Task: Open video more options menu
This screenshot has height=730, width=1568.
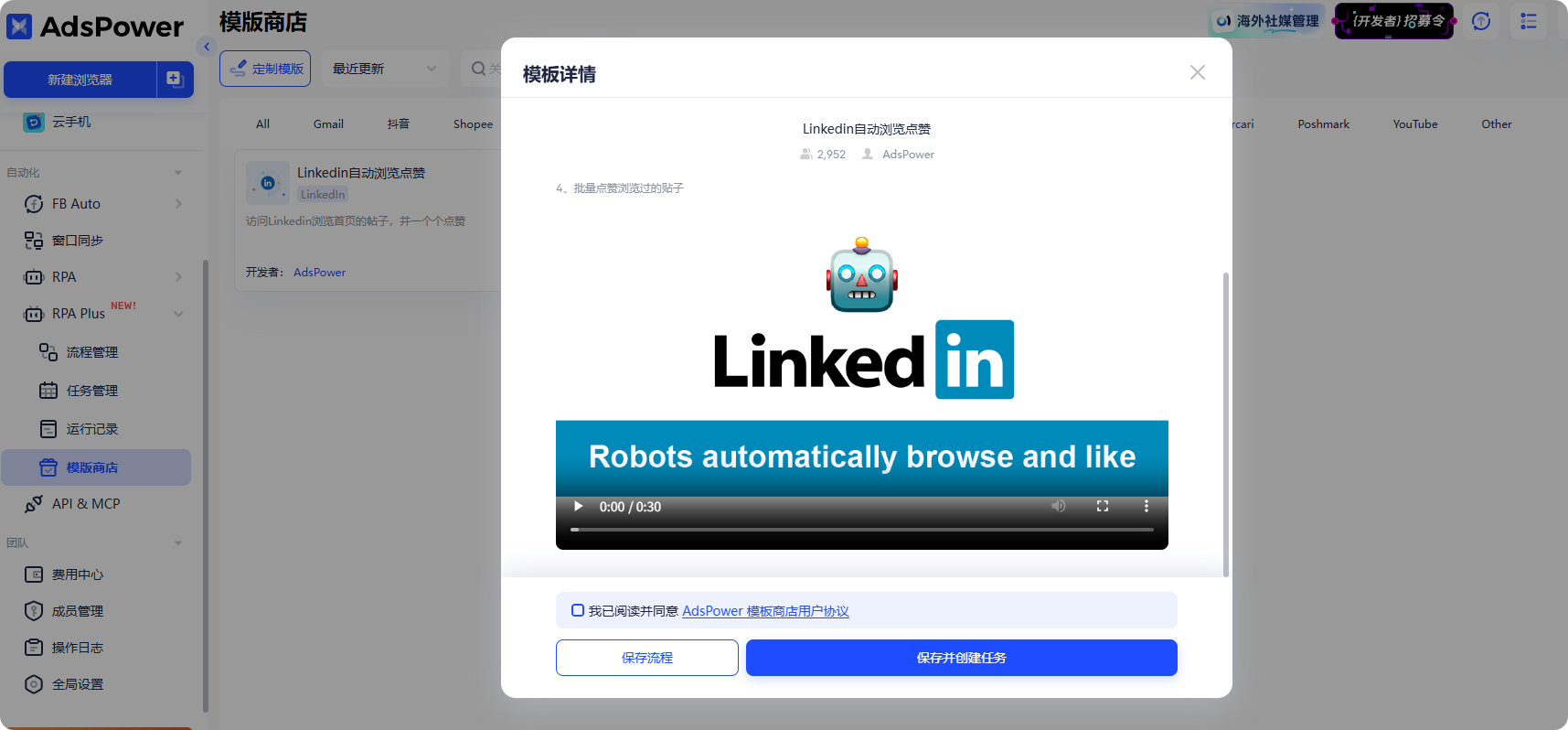Action: pyautogui.click(x=1147, y=506)
